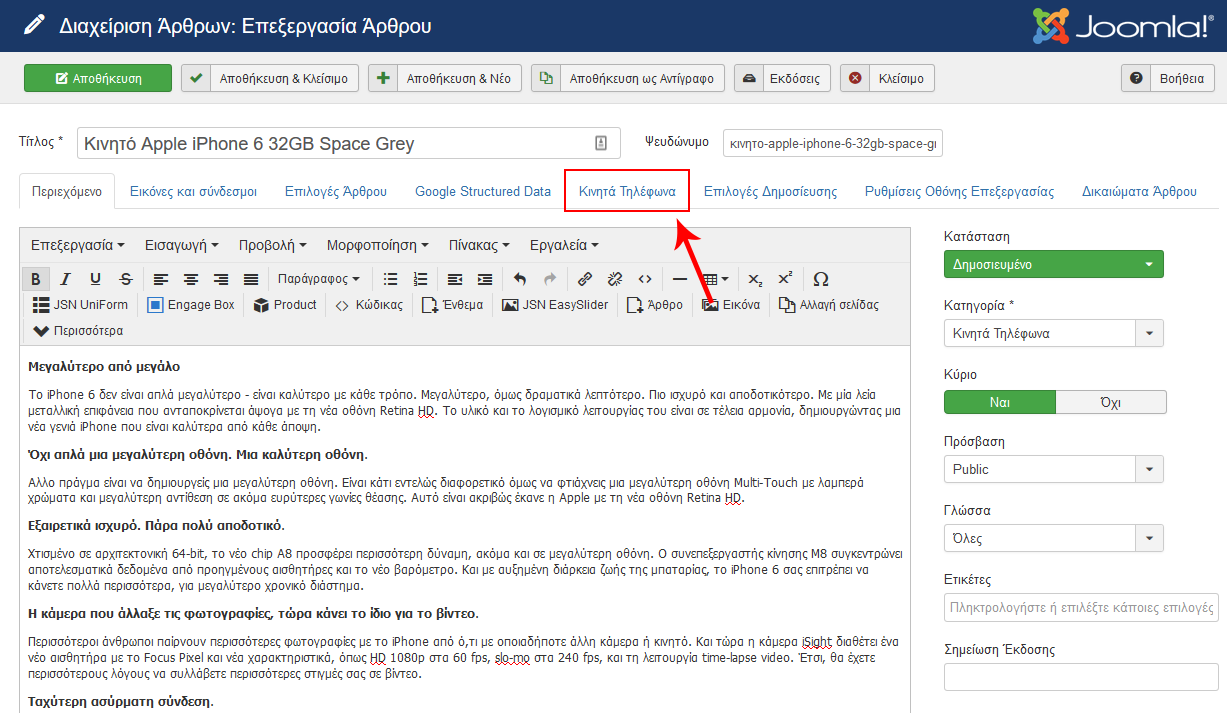1227x713 pixels.
Task: Open the Google Structured Data tab
Action: (x=483, y=192)
